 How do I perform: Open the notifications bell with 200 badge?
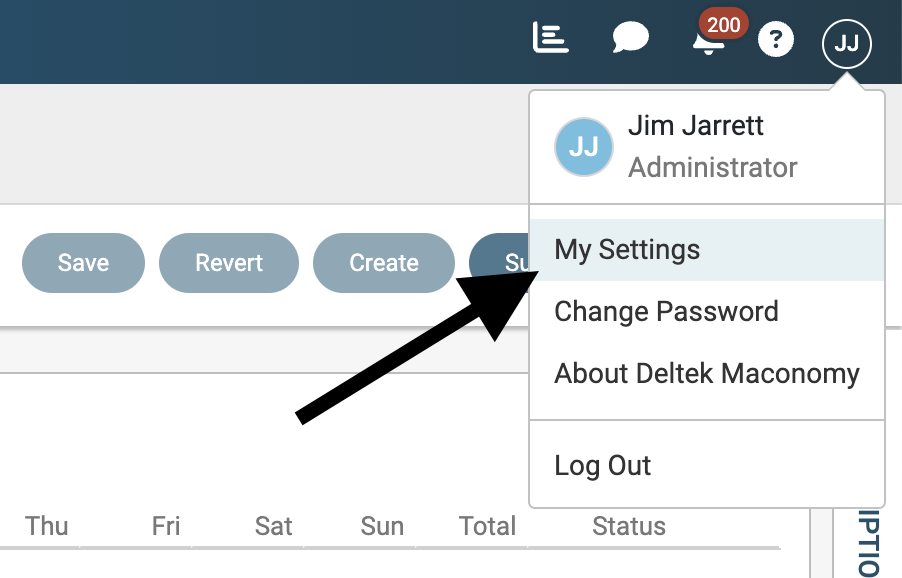click(709, 41)
